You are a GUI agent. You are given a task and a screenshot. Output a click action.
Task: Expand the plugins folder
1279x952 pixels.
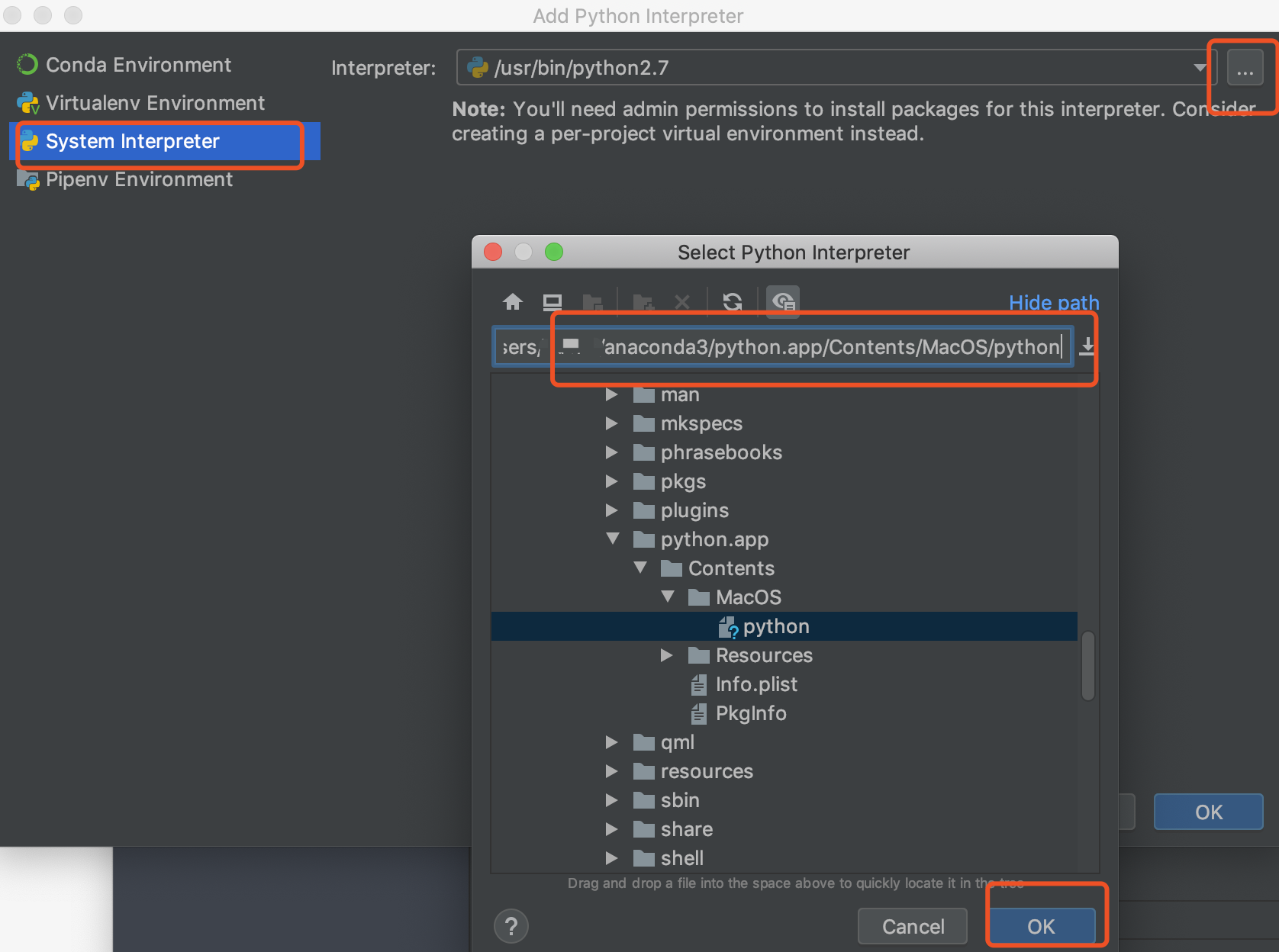tap(611, 510)
